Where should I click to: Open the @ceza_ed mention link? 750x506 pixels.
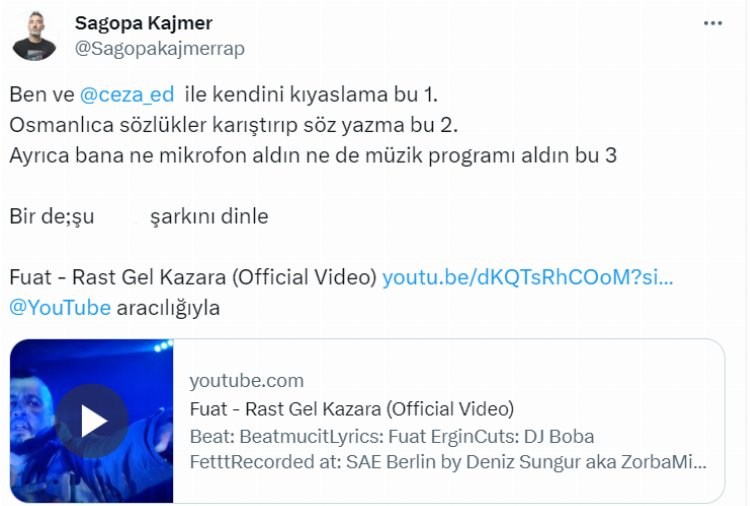(x=127, y=94)
